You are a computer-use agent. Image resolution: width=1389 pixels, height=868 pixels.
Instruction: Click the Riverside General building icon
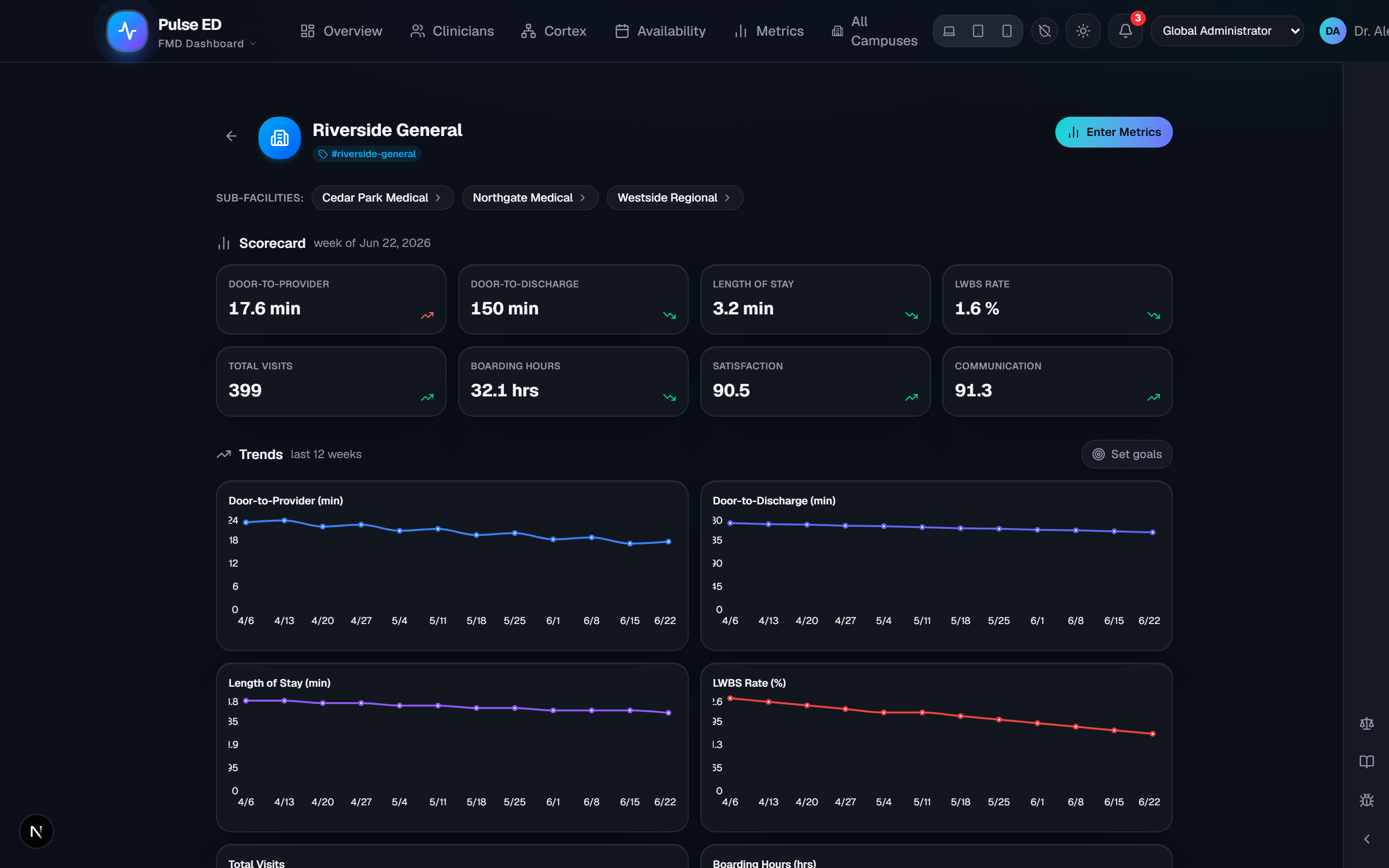pyautogui.click(x=280, y=138)
